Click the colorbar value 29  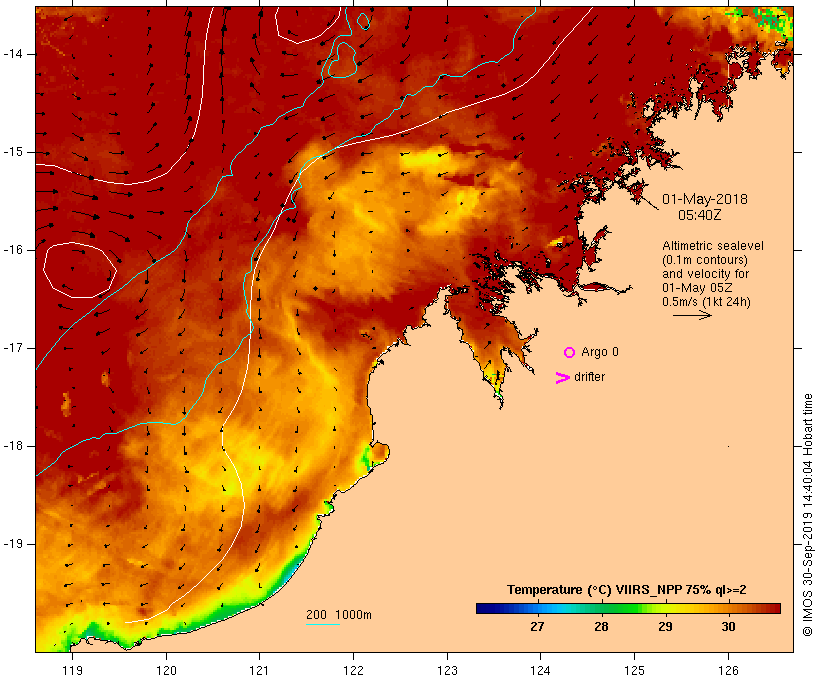(x=665, y=626)
